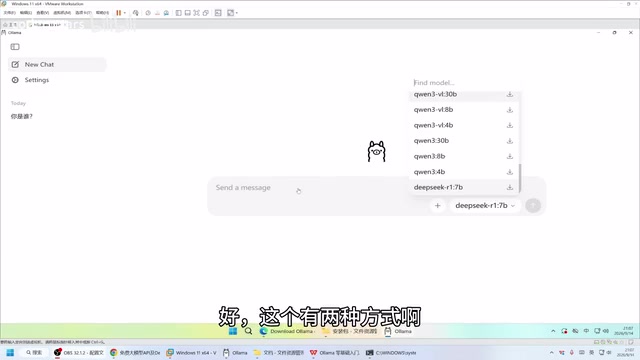Send Ctrl+Alt+Del to the VM

click(136, 13)
